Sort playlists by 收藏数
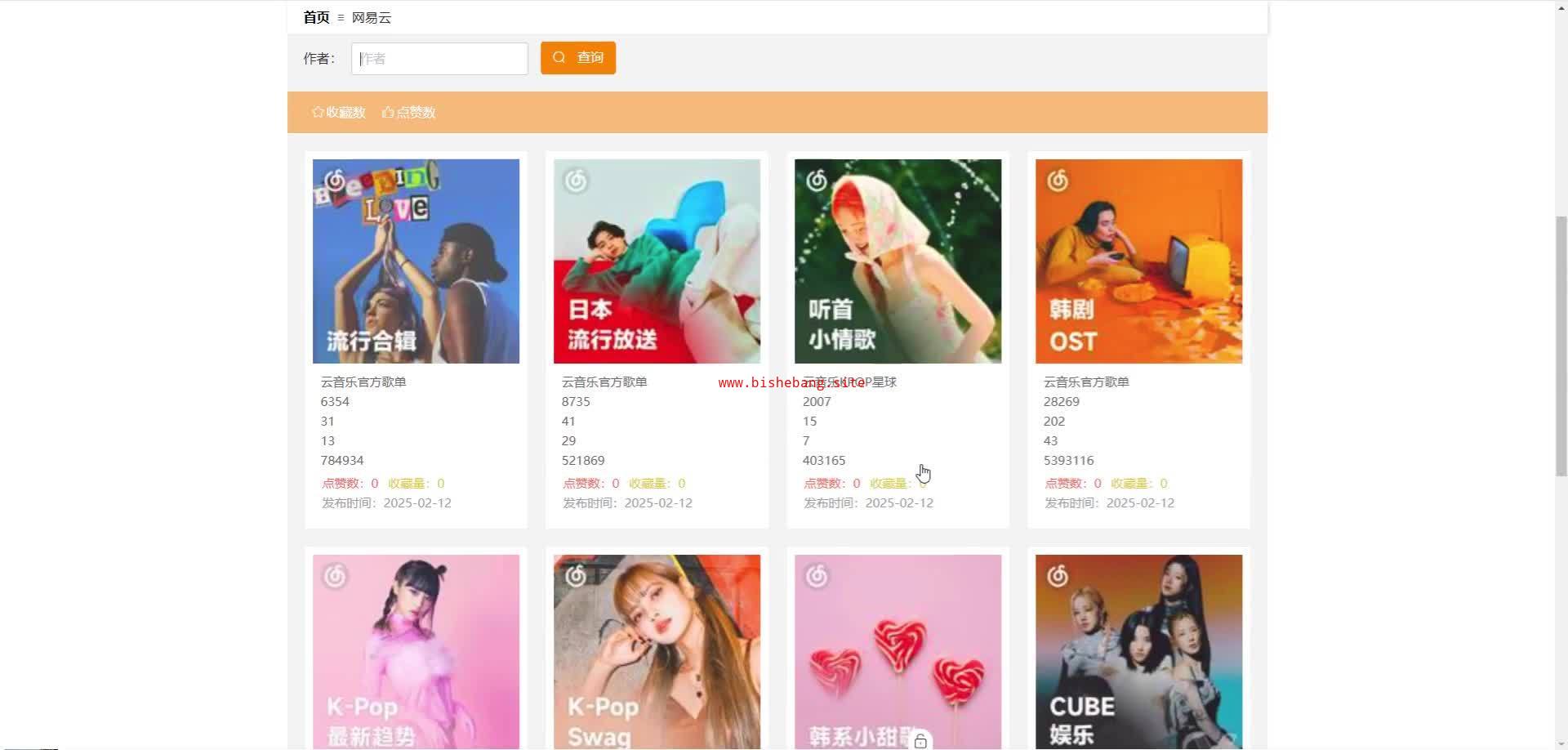Screen dimensions: 1568x750 click(338, 112)
